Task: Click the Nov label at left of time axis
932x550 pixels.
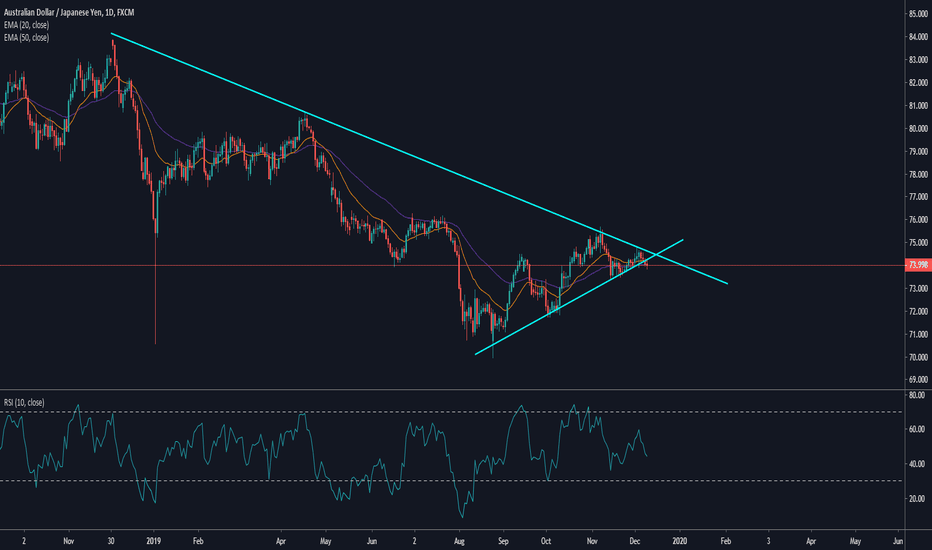Action: click(x=68, y=541)
